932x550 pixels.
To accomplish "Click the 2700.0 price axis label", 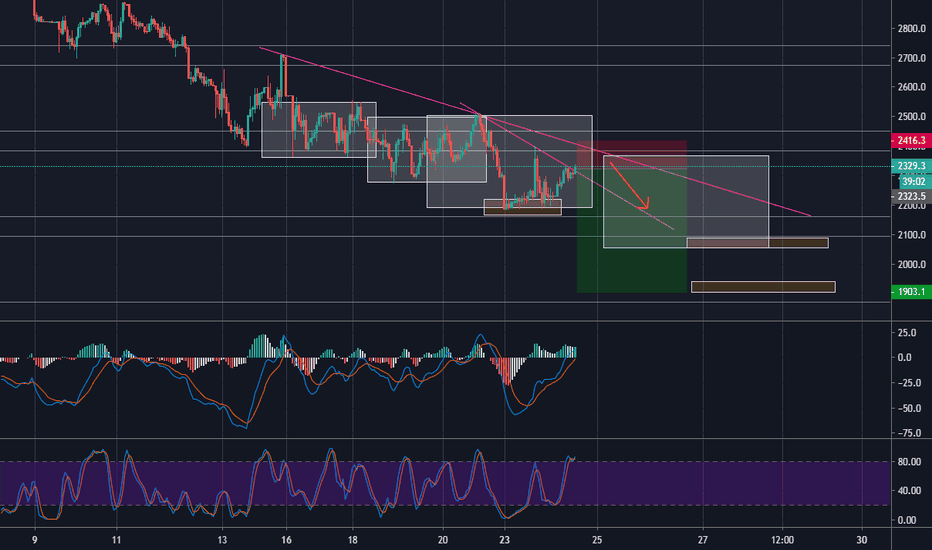I will click(x=912, y=58).
